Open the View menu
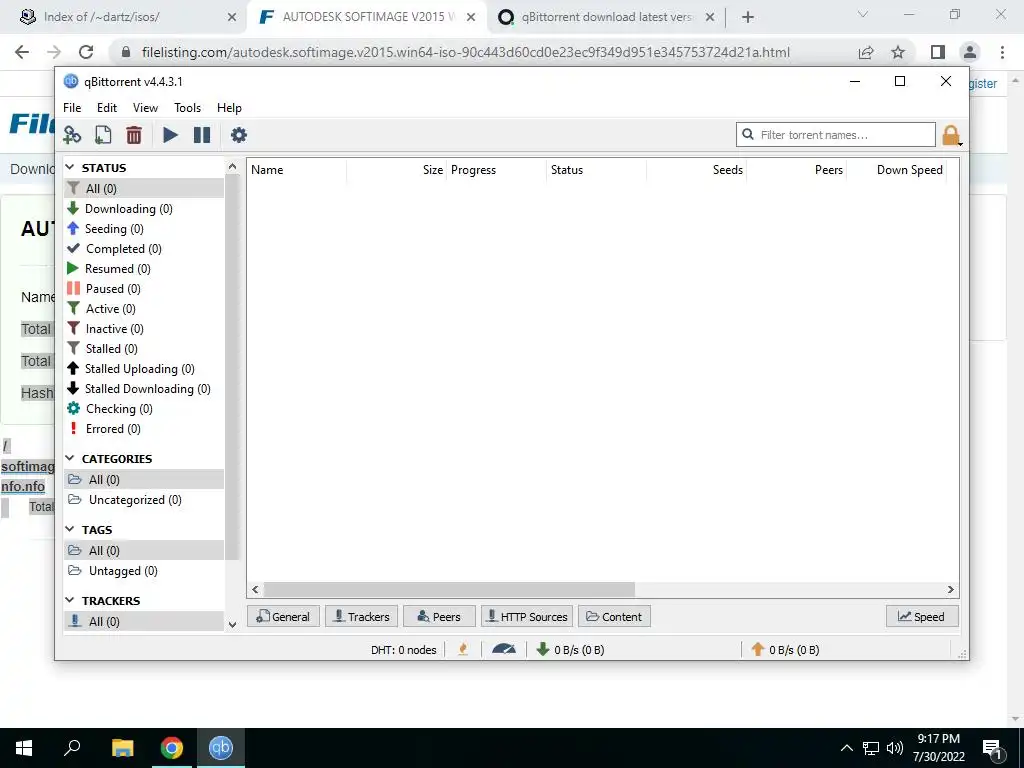This screenshot has height=768, width=1024. pos(145,108)
